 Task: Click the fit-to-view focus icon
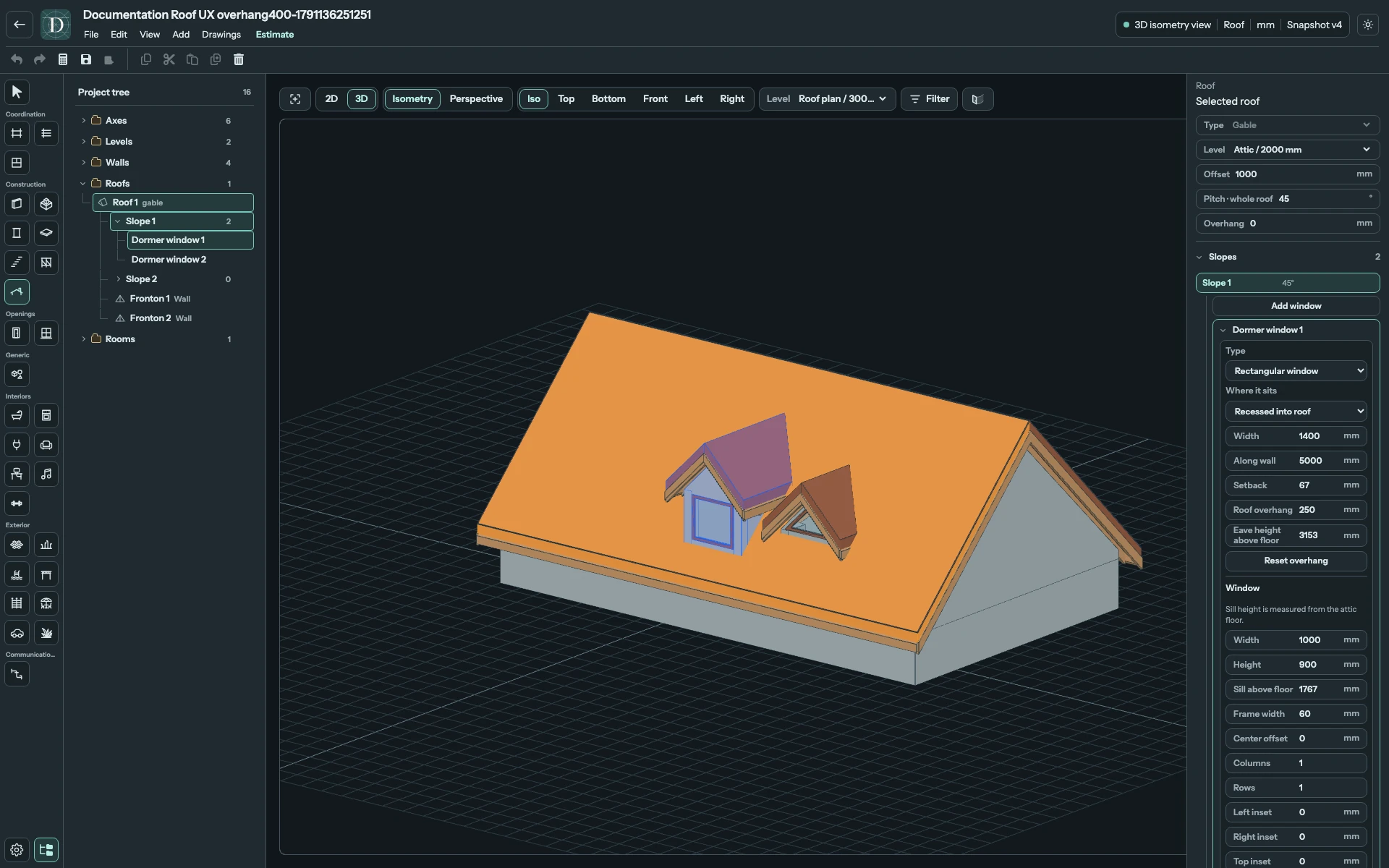[295, 99]
